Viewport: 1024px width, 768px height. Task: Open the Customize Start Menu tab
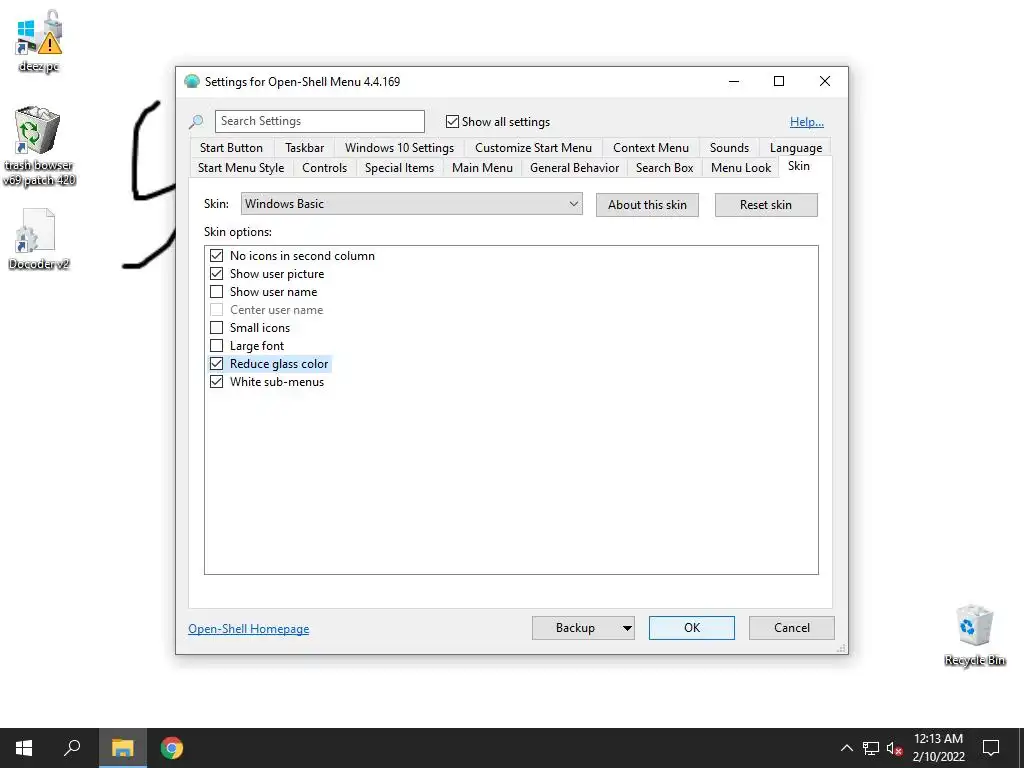[x=533, y=148]
